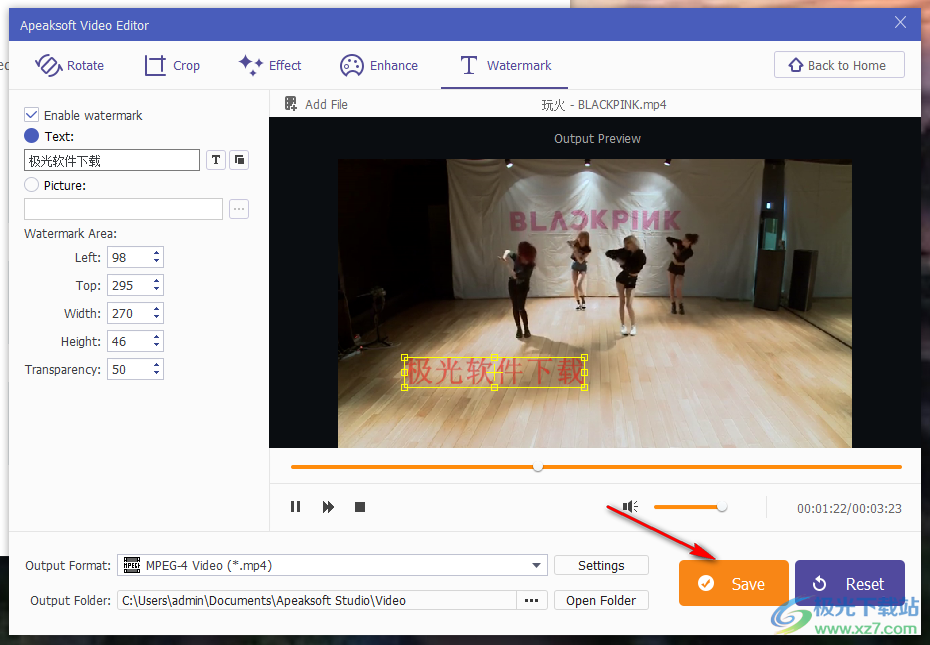
Task: Click the Open Folder button
Action: pos(601,600)
